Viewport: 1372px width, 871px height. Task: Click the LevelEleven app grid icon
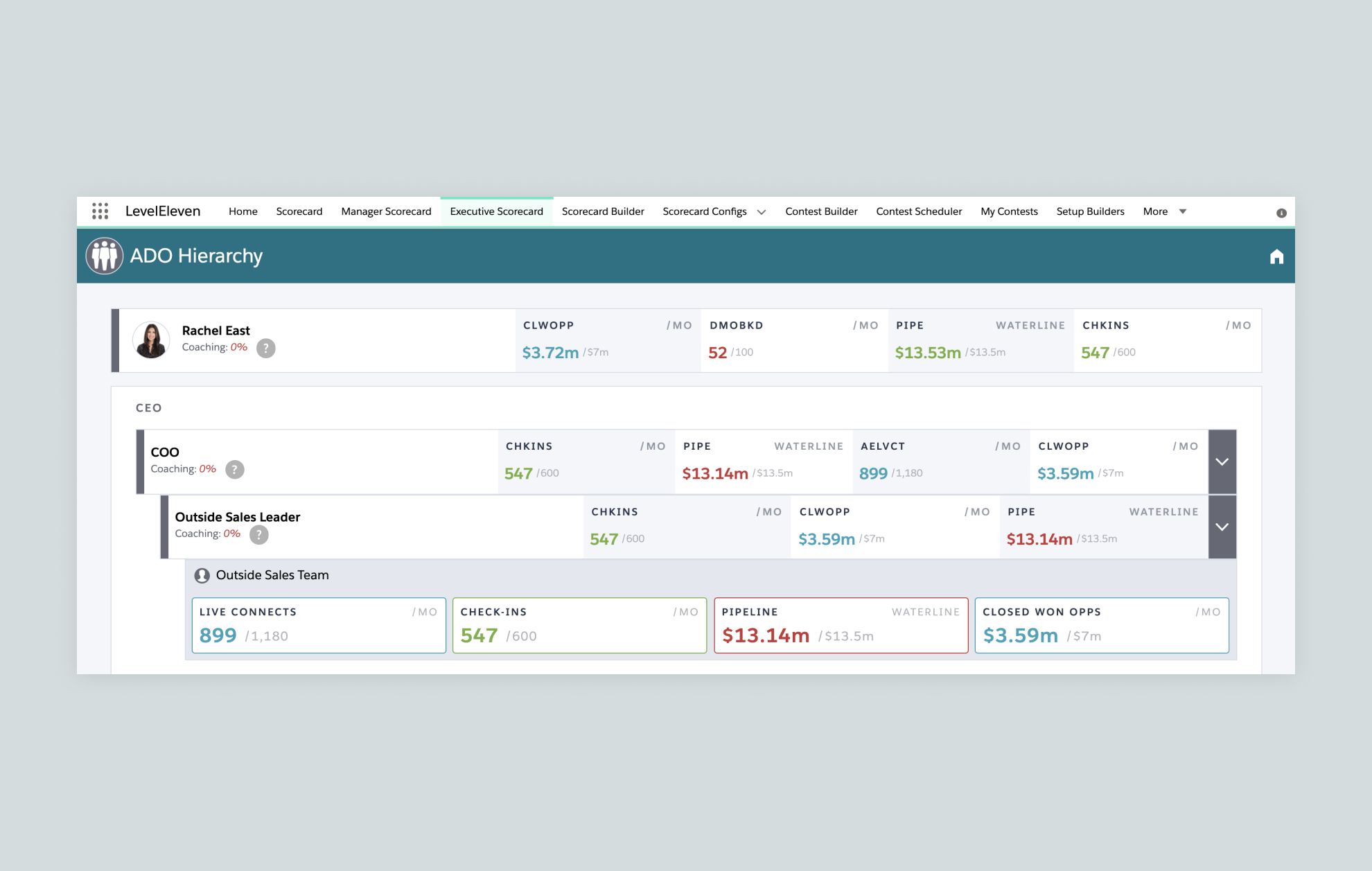point(100,211)
